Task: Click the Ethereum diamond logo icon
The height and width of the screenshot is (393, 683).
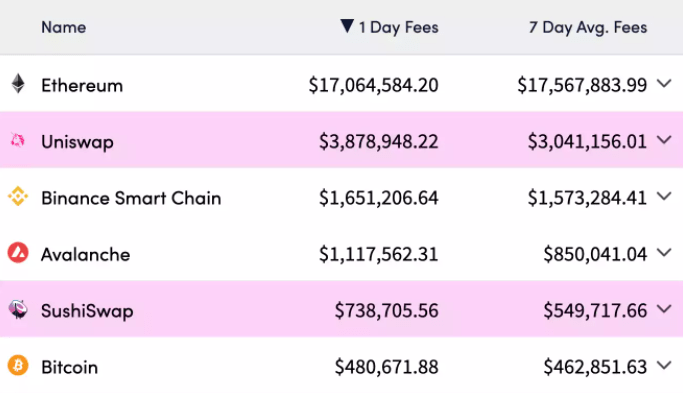Action: point(18,84)
